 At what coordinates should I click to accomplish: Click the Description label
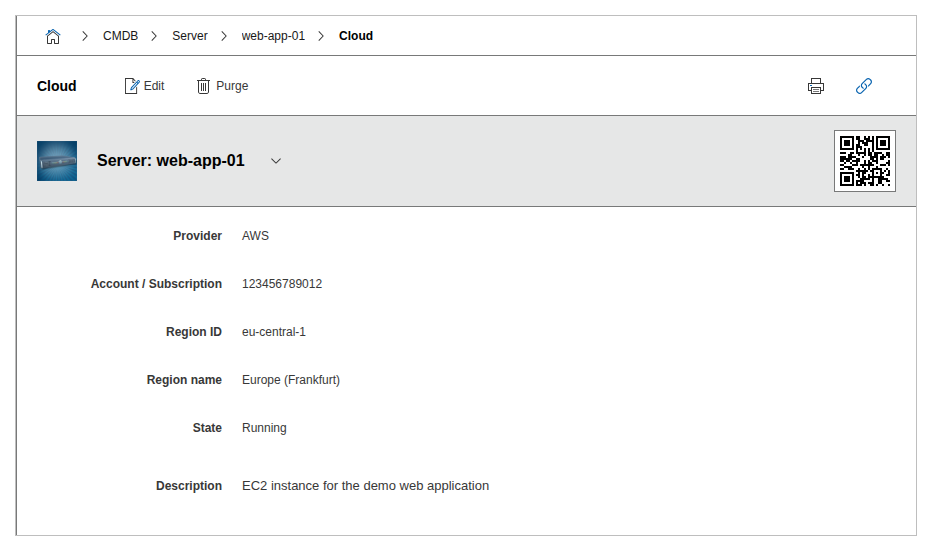pyautogui.click(x=189, y=486)
